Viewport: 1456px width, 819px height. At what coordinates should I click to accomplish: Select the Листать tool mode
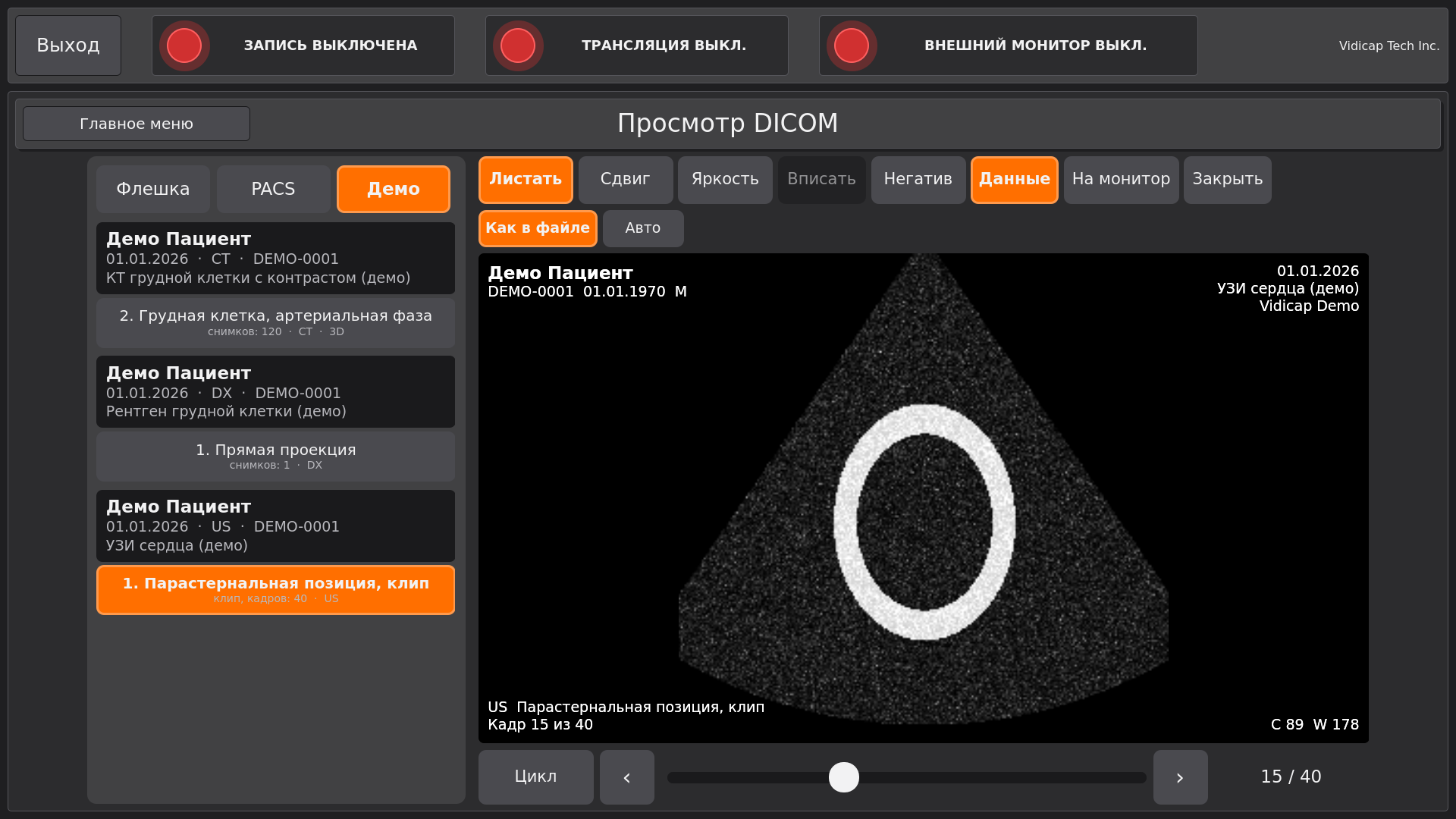coord(526,180)
